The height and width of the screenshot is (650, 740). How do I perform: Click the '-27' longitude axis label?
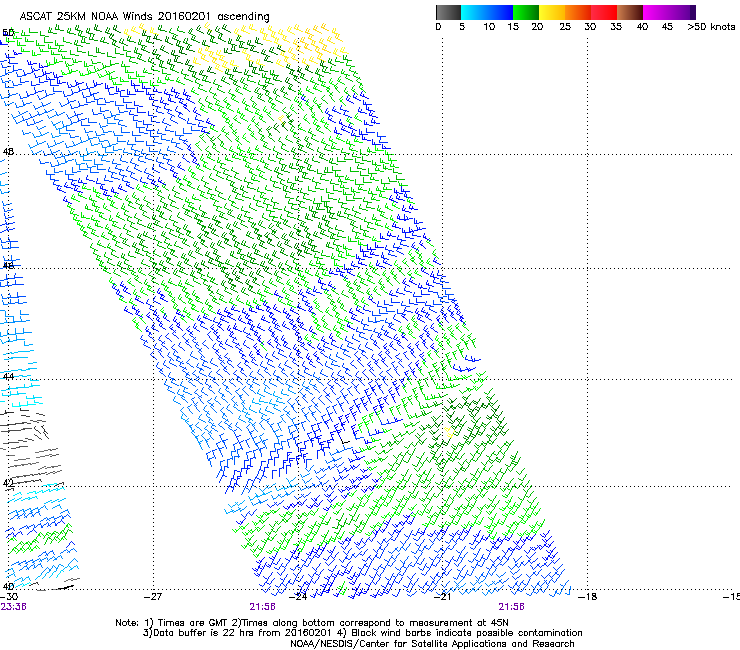[152, 596]
